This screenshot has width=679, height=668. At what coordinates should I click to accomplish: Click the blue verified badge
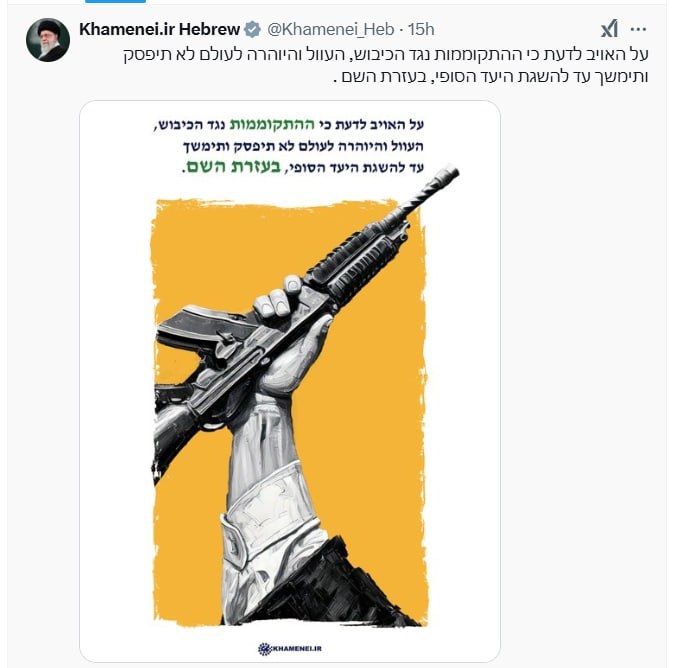[x=252, y=28]
